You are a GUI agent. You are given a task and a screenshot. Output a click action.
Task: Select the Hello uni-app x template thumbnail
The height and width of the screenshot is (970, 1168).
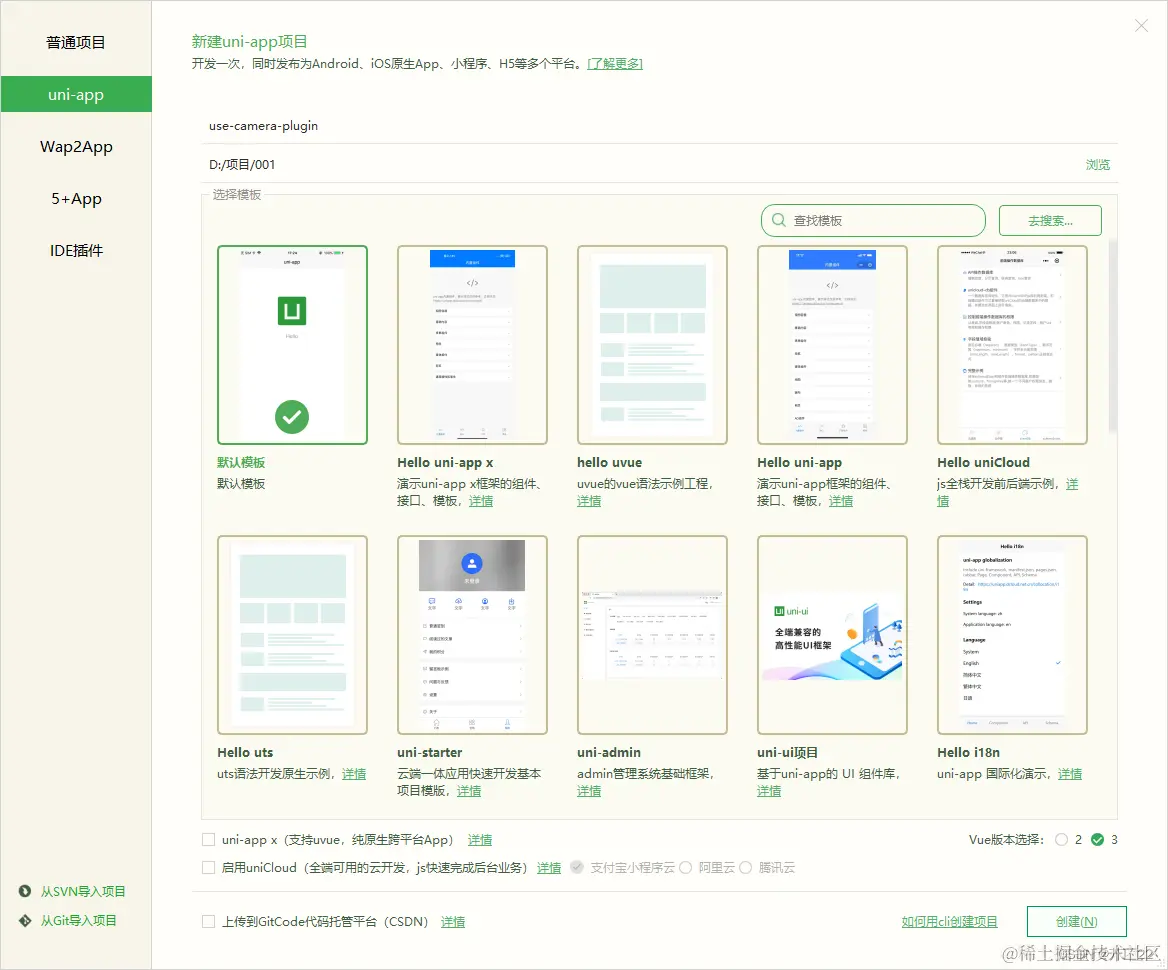[472, 345]
